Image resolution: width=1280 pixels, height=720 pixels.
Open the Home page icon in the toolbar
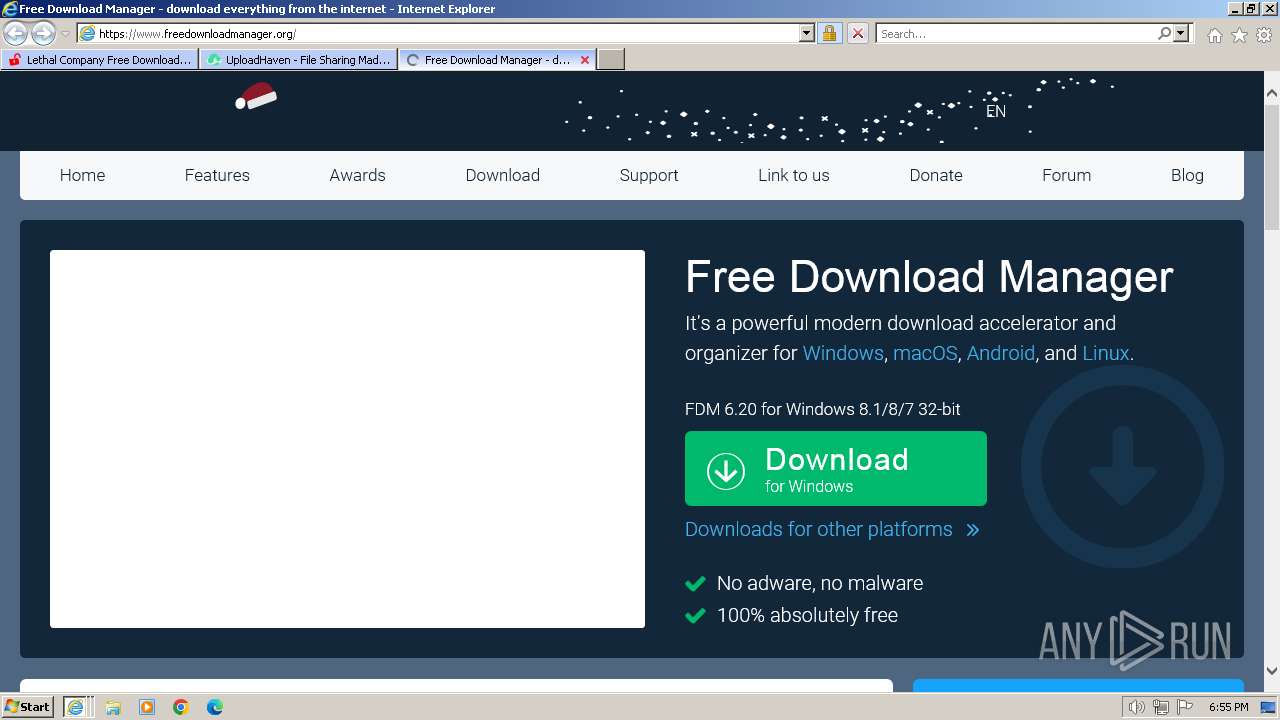(x=1214, y=35)
